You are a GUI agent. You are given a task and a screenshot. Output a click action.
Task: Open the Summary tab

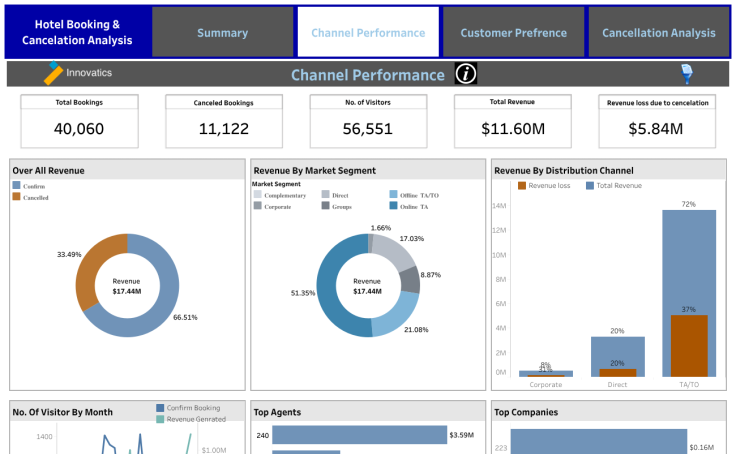pos(222,33)
